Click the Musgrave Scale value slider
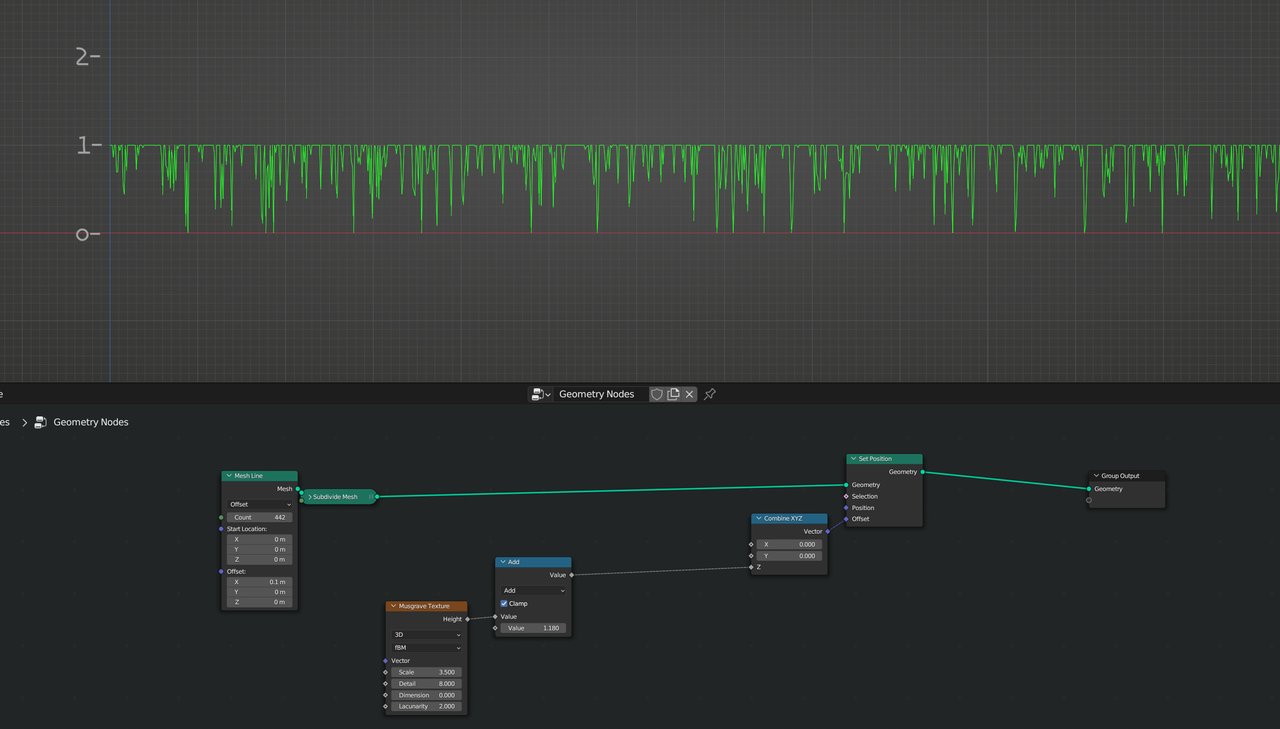This screenshot has height=729, width=1280. pyautogui.click(x=427, y=672)
